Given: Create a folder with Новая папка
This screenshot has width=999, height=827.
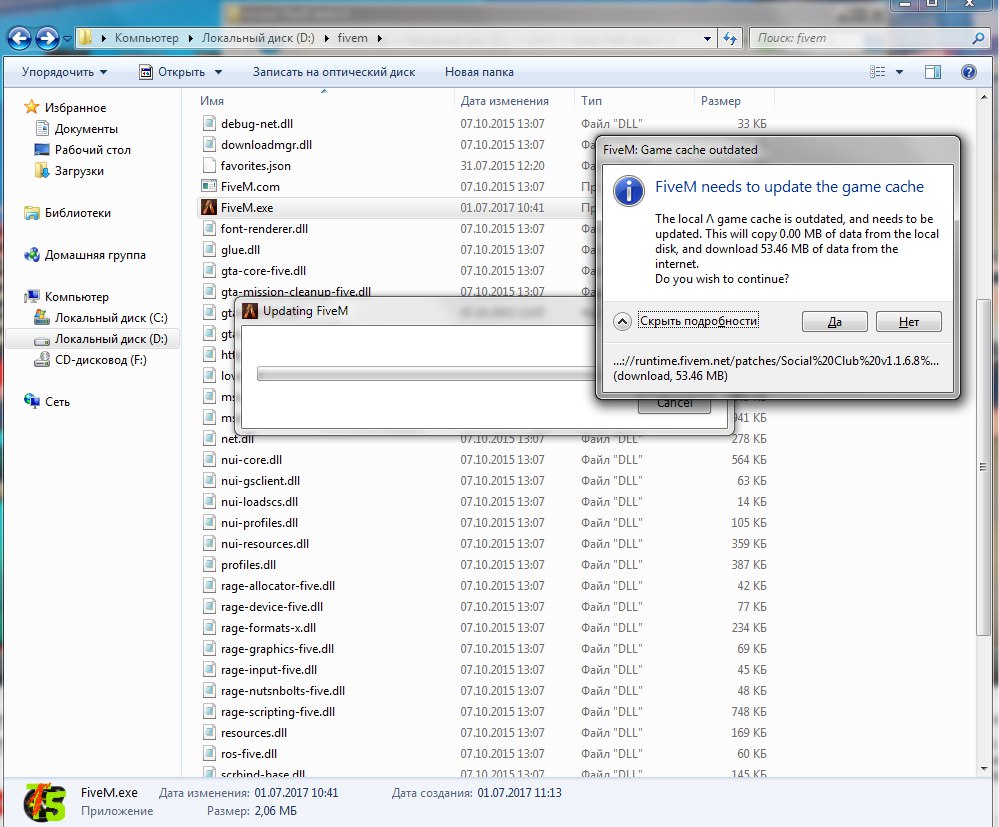Looking at the screenshot, I should pos(479,72).
